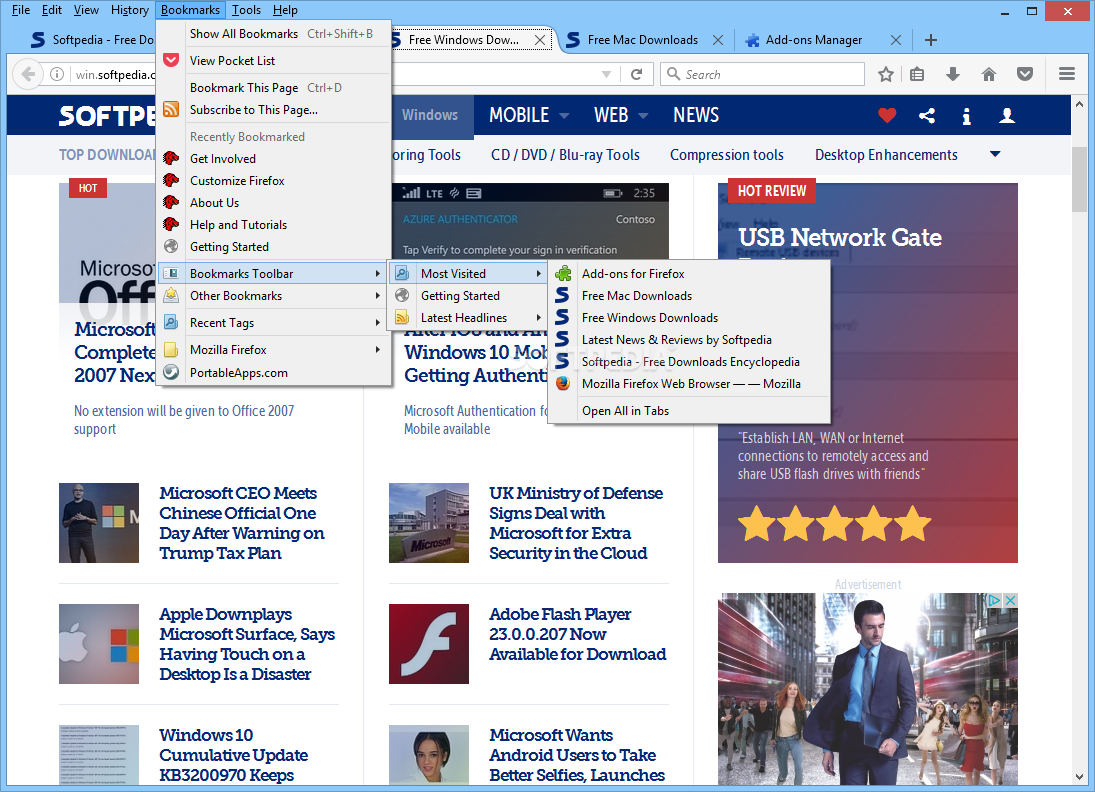Click the share icon in the Softpedia header
The width and height of the screenshot is (1095, 792).
click(927, 115)
